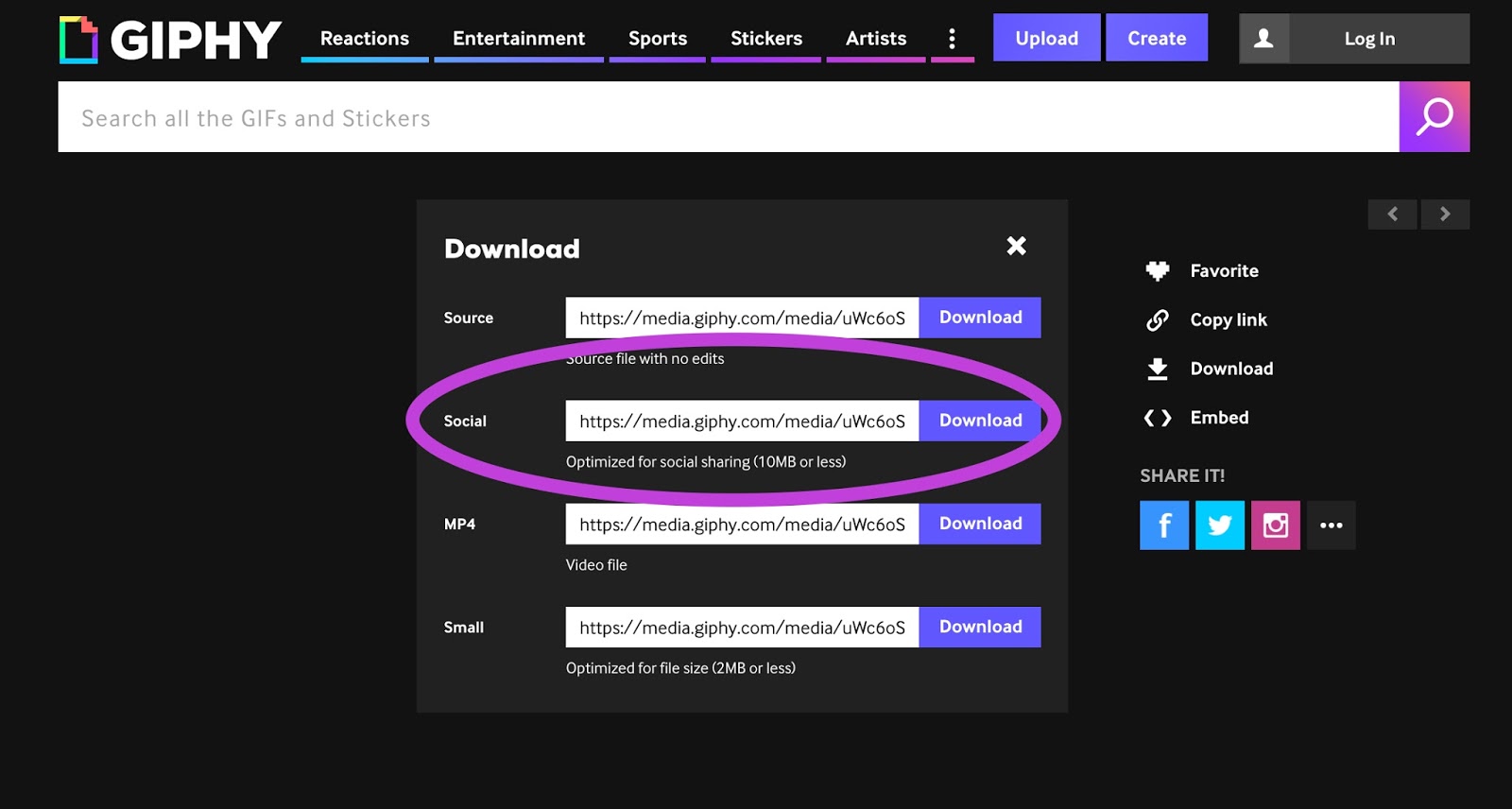
Task: Click the Create button
Action: [x=1157, y=38]
